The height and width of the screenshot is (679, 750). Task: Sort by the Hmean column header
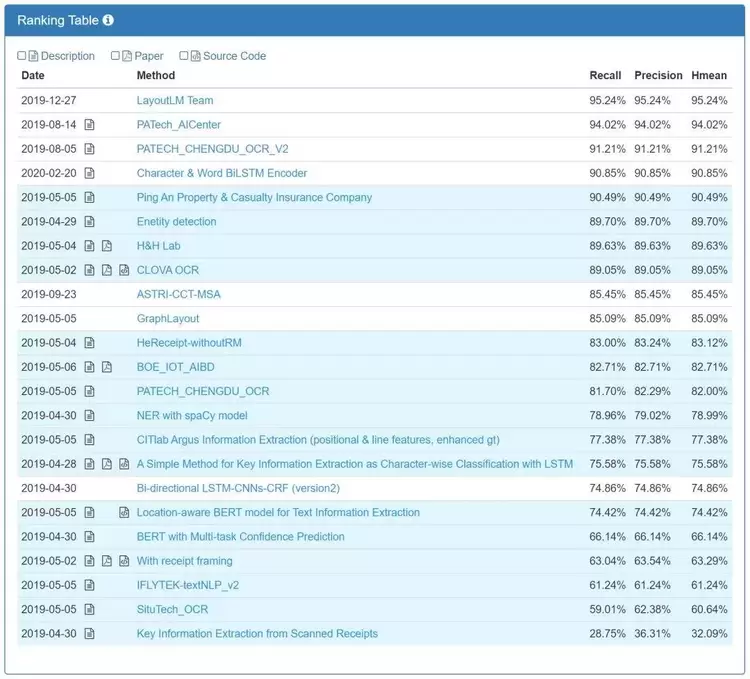[x=709, y=75]
